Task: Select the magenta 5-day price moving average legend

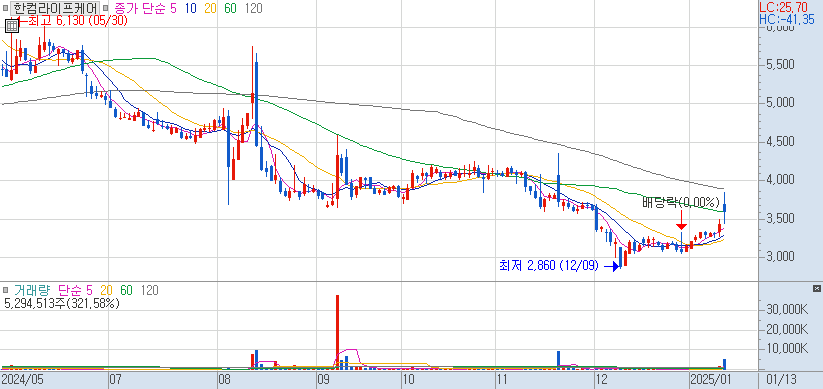Action: tap(173, 8)
